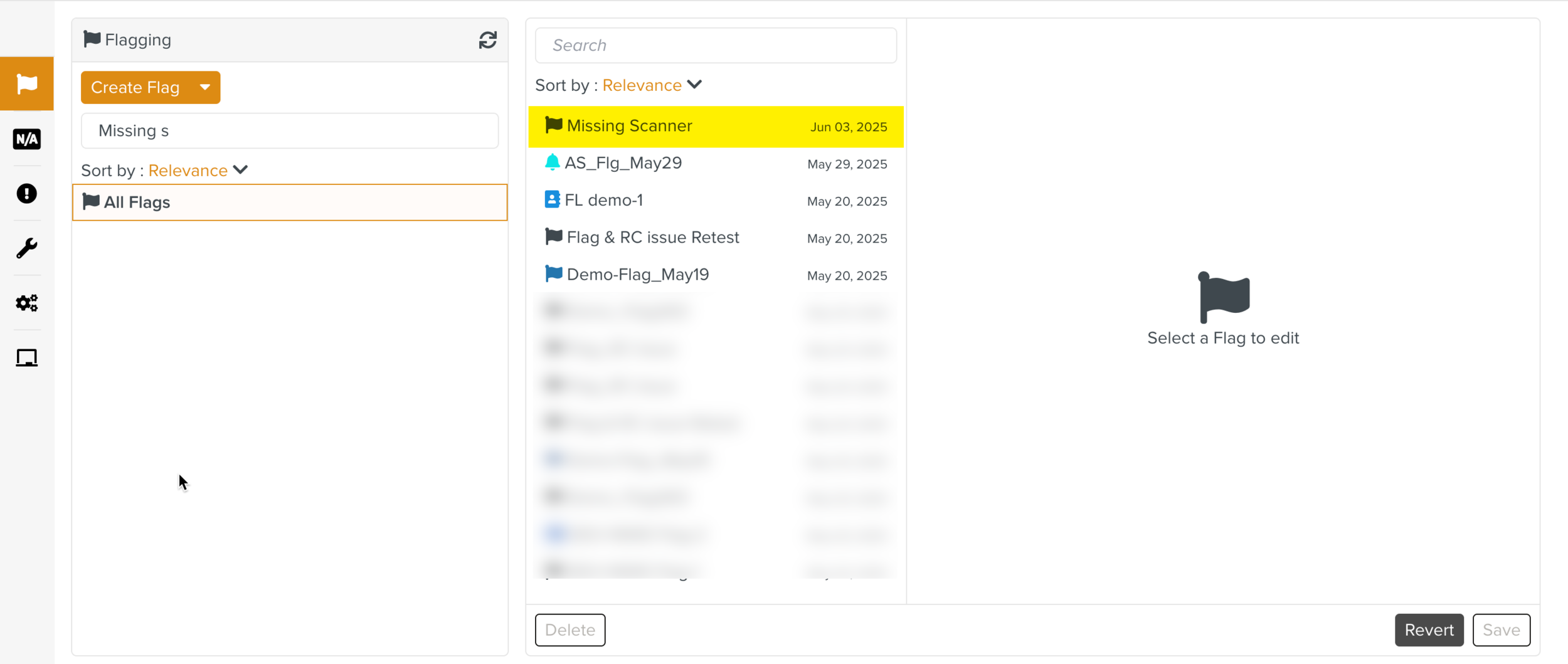Screen dimensions: 1568x664
Task: Refresh the Flagging panel
Action: click(x=487, y=40)
